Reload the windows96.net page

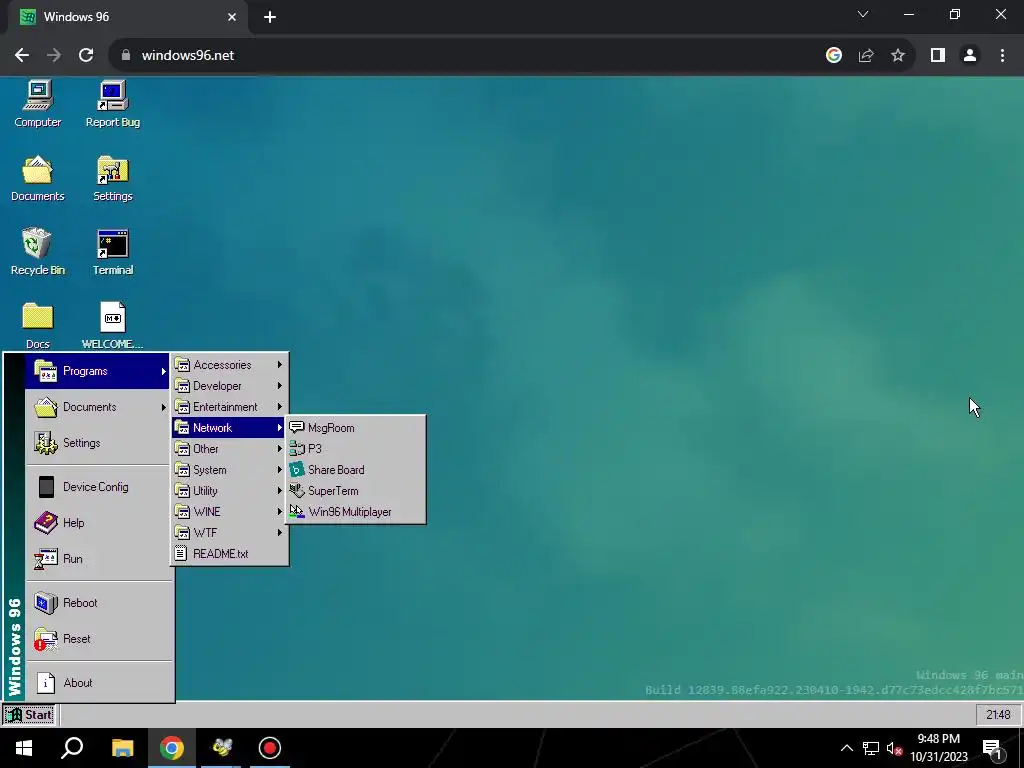pos(86,56)
